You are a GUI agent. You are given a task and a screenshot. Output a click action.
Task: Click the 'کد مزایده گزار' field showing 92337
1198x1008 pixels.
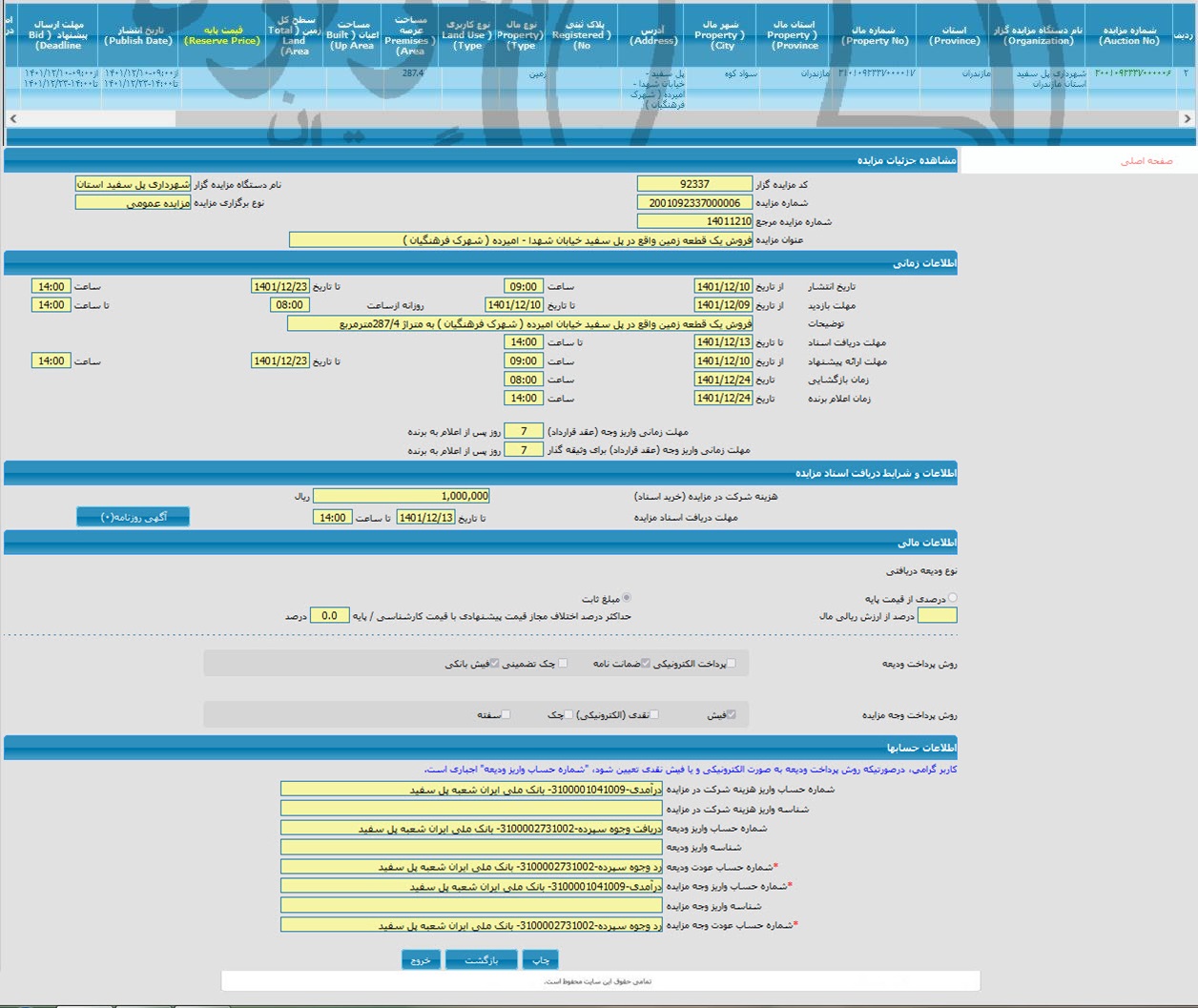694,184
